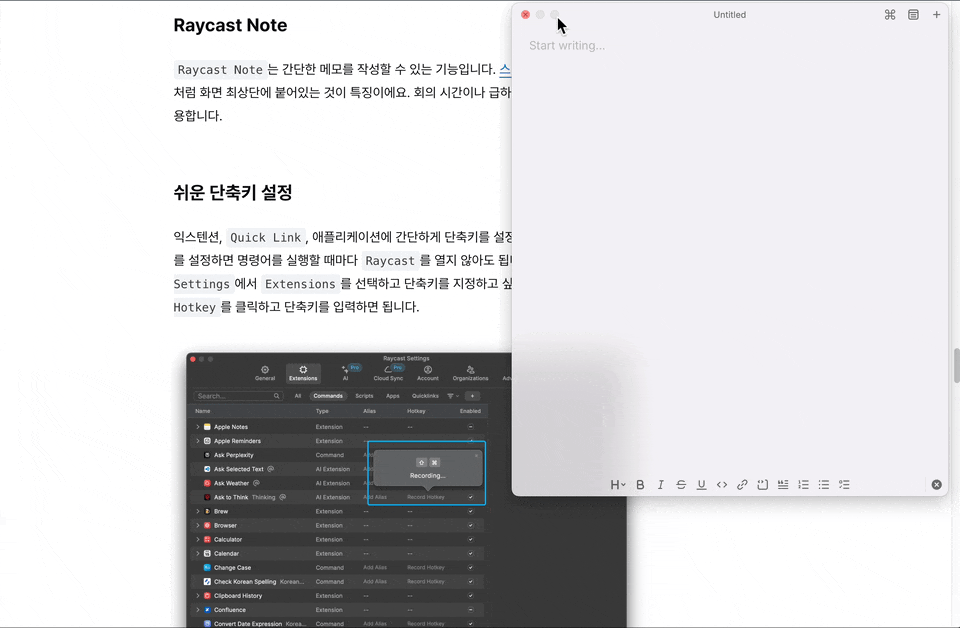The width and height of the screenshot is (960, 628).
Task: Apply underline formatting in the note toolbar
Action: (x=702, y=485)
